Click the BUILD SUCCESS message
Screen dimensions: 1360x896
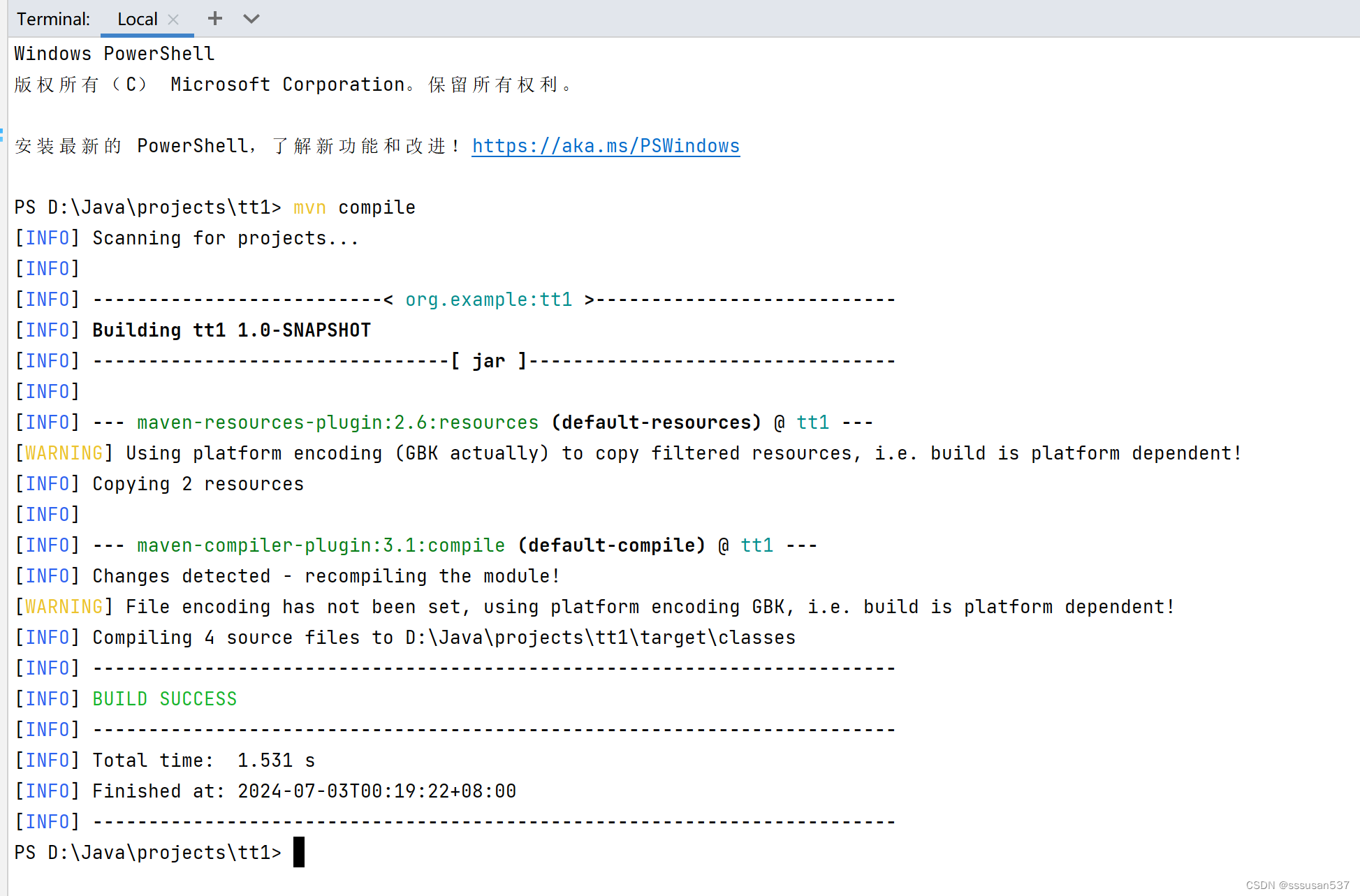[164, 698]
